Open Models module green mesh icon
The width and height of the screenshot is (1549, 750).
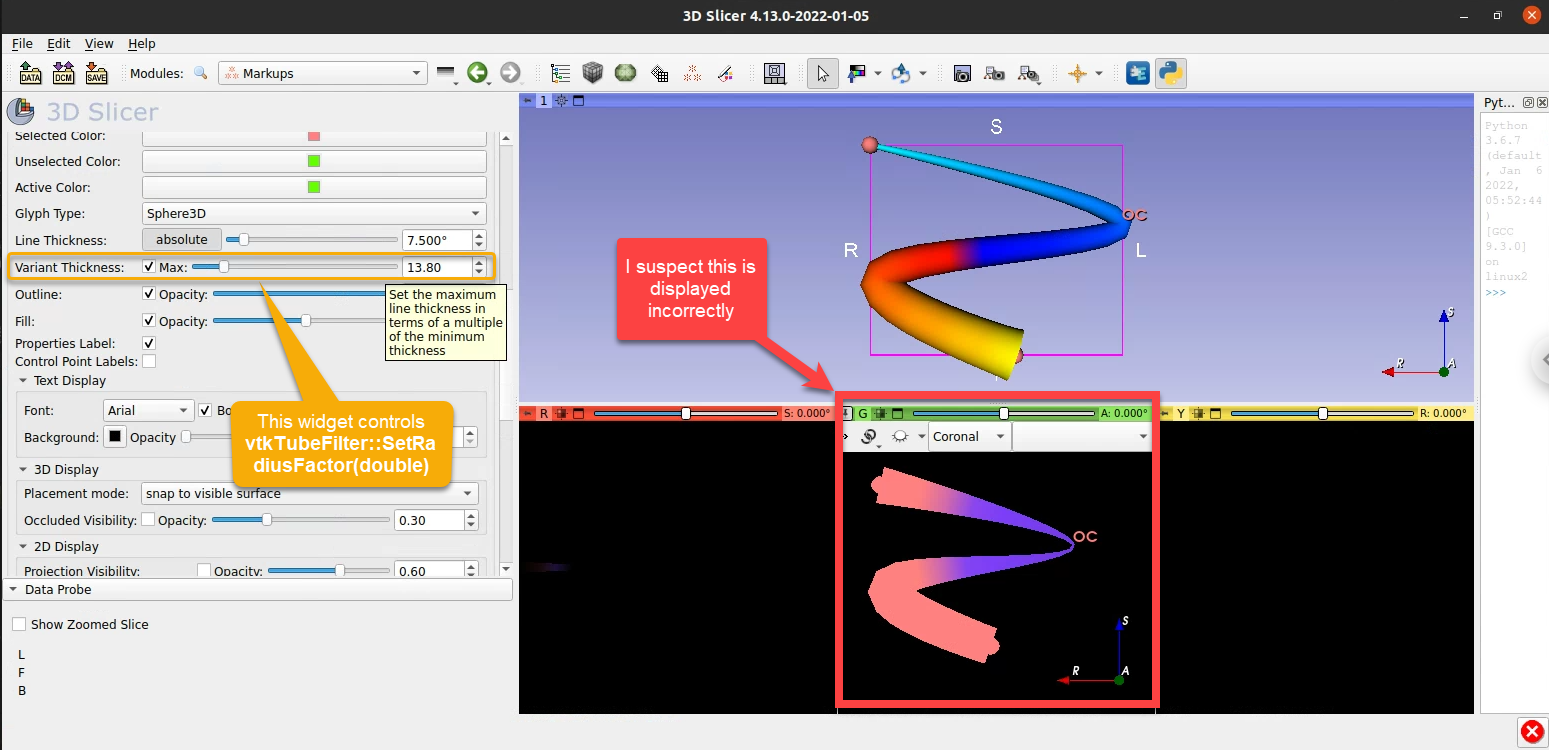pyautogui.click(x=626, y=73)
